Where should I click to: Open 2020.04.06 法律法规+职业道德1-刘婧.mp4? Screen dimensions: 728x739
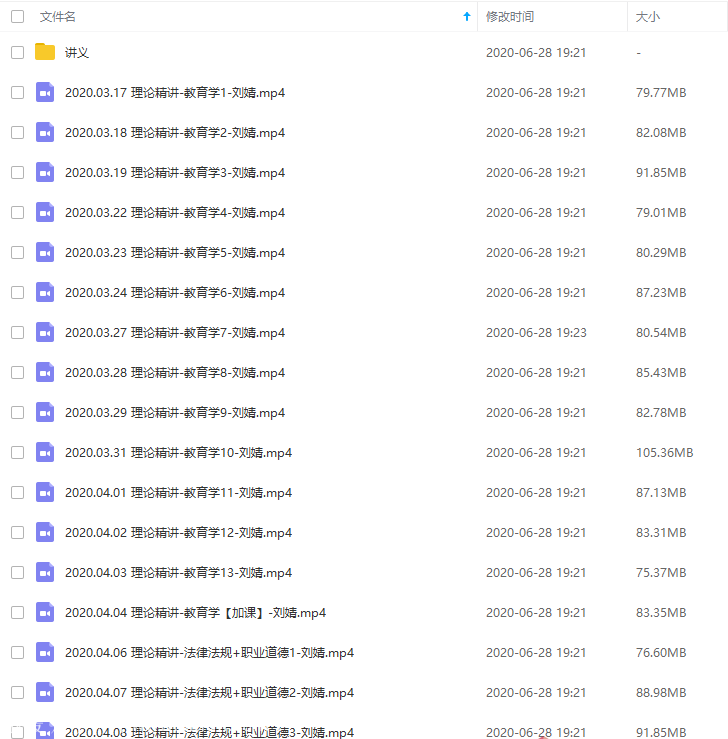(209, 653)
